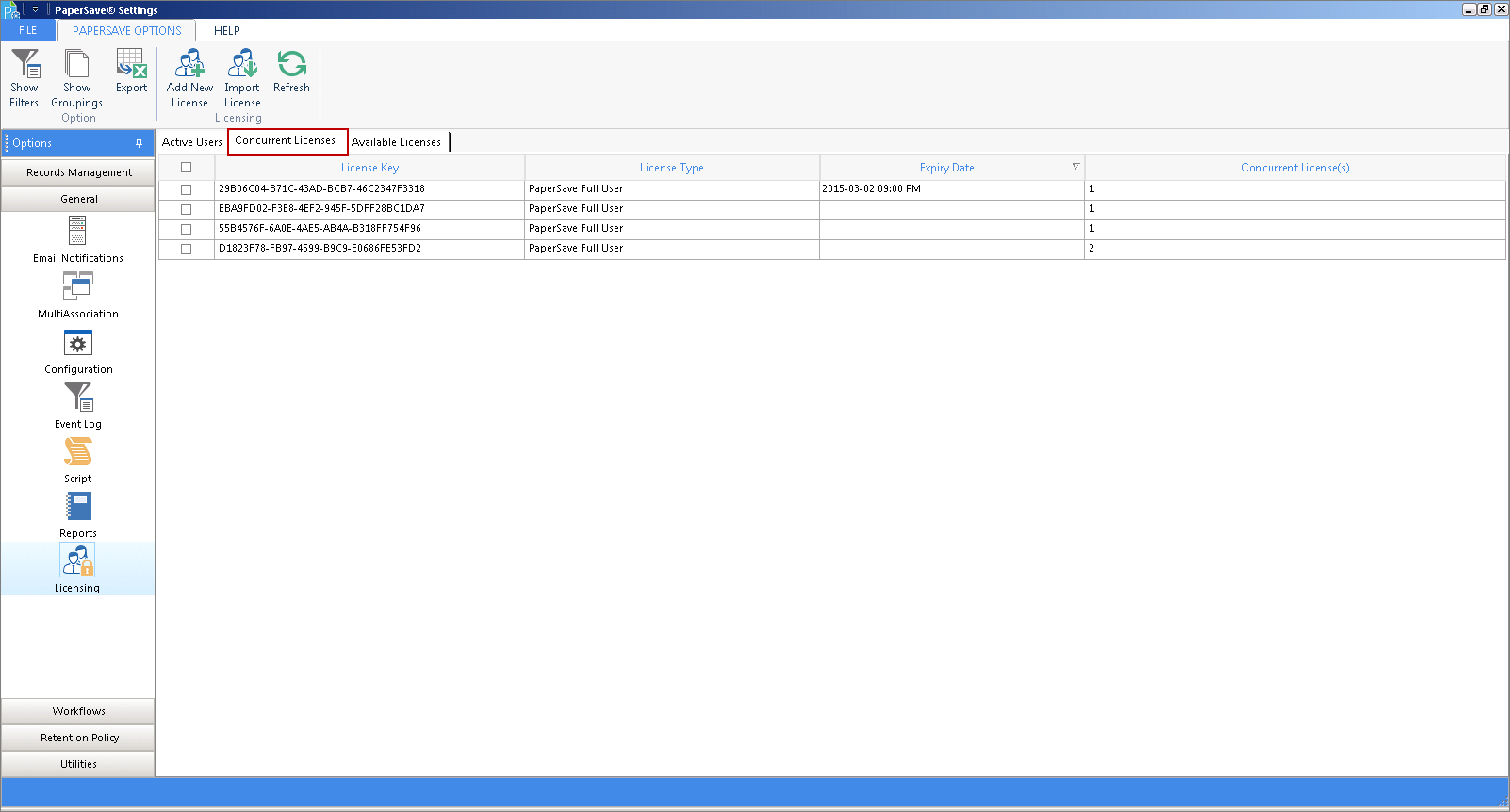Sort by the License Key column

(369, 168)
